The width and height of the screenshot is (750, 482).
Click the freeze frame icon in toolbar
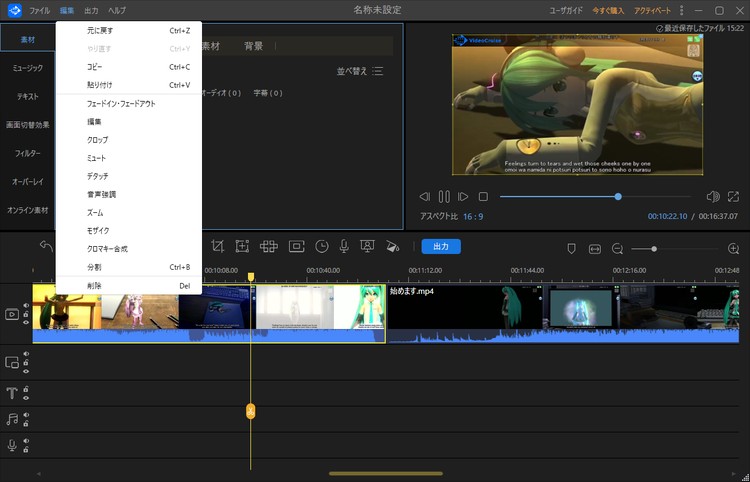pos(297,246)
